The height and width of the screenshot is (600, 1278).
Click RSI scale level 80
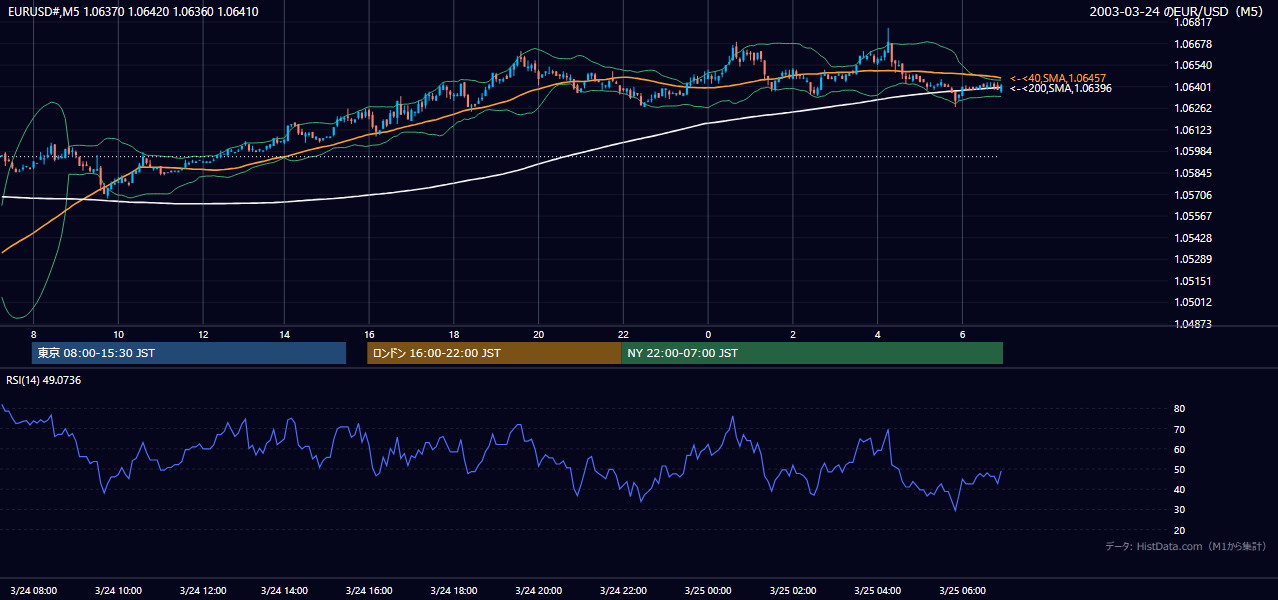(1179, 409)
